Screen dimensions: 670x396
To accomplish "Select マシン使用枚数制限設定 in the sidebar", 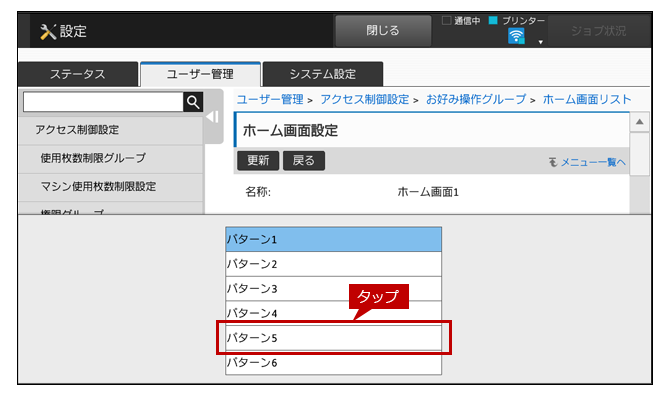I will [x=111, y=187].
